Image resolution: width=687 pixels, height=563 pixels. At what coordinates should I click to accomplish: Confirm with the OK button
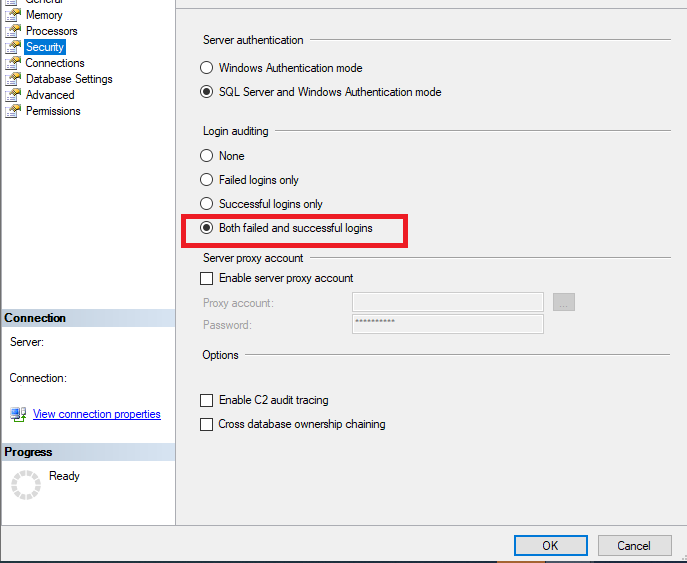click(551, 546)
